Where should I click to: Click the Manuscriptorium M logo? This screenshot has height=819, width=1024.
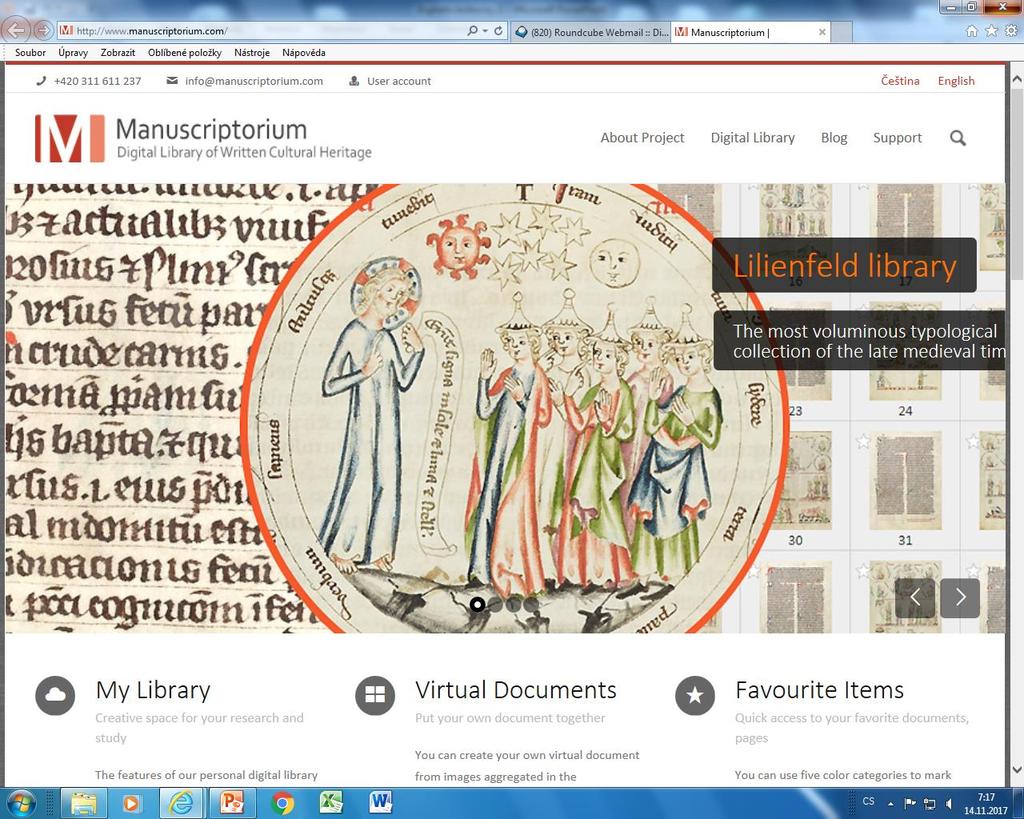click(69, 138)
